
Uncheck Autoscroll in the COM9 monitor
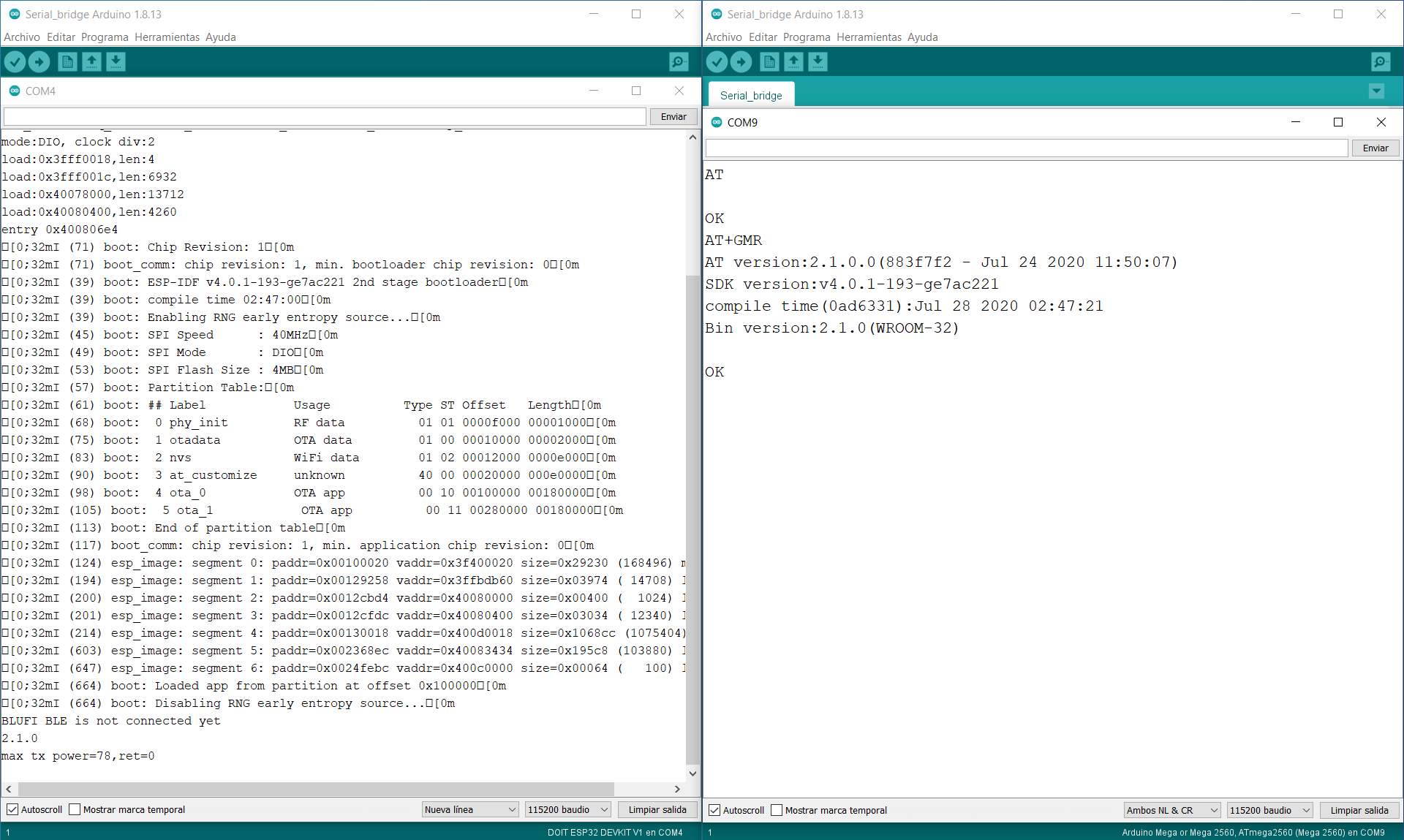tap(714, 810)
